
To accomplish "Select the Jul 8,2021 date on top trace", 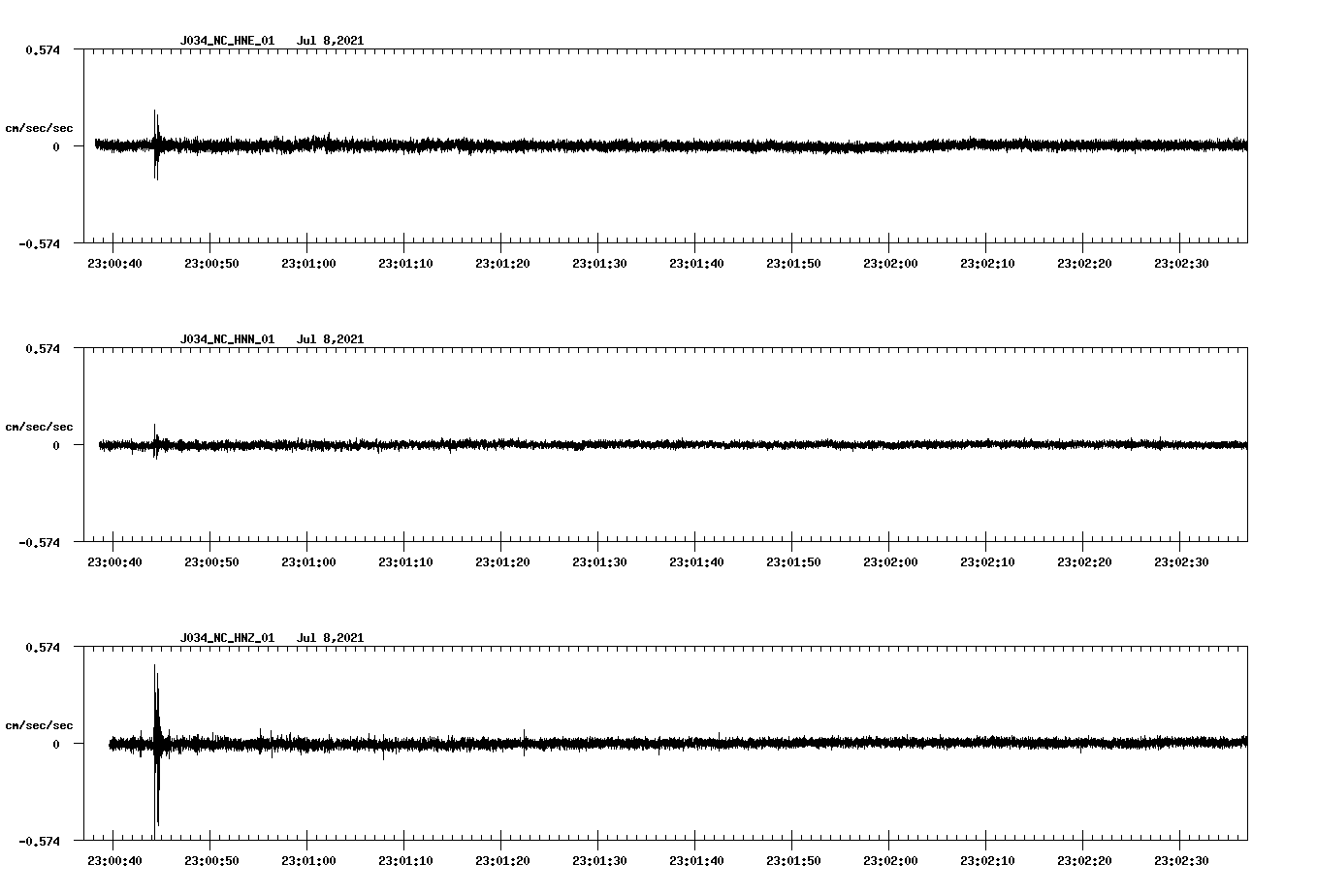I will point(332,42).
